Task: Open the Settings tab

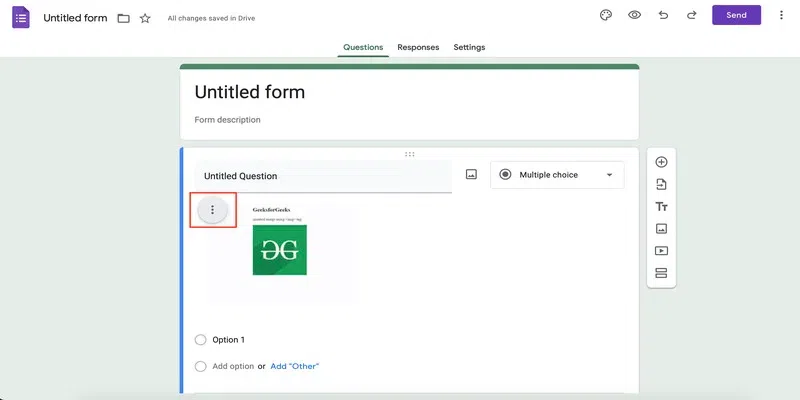Action: pos(469,47)
